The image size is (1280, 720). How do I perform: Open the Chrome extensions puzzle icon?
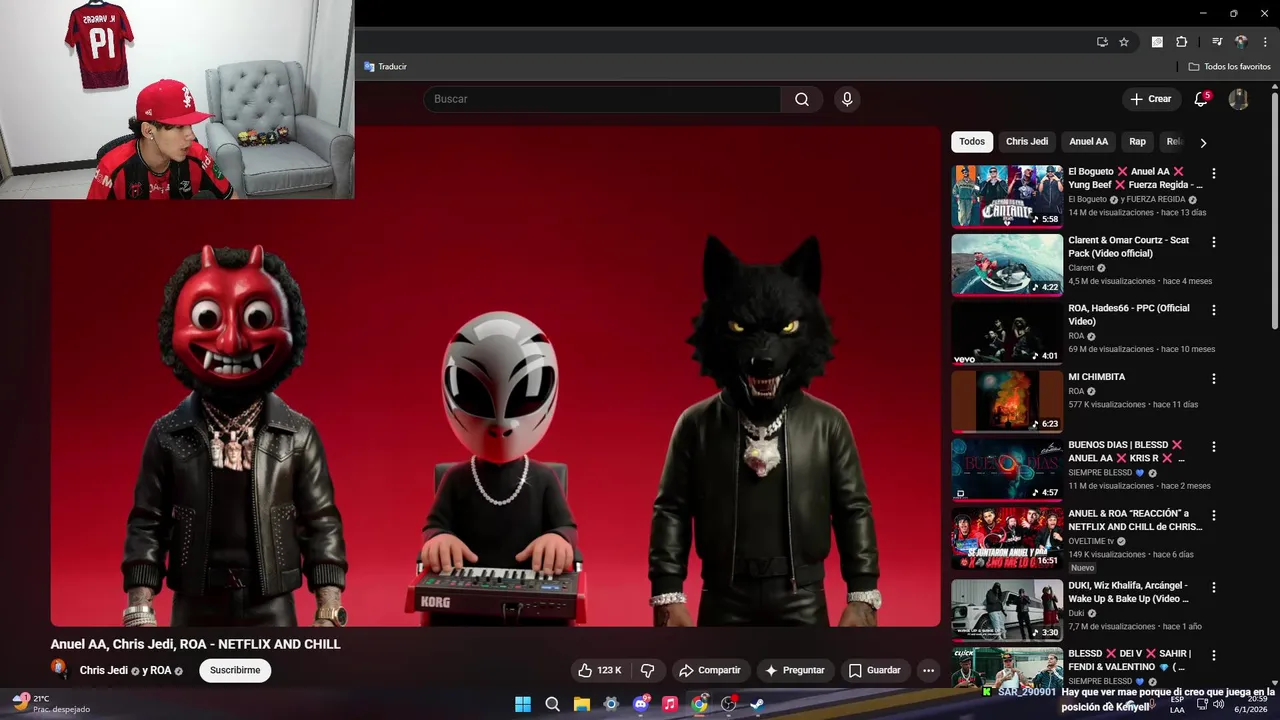pos(1181,42)
